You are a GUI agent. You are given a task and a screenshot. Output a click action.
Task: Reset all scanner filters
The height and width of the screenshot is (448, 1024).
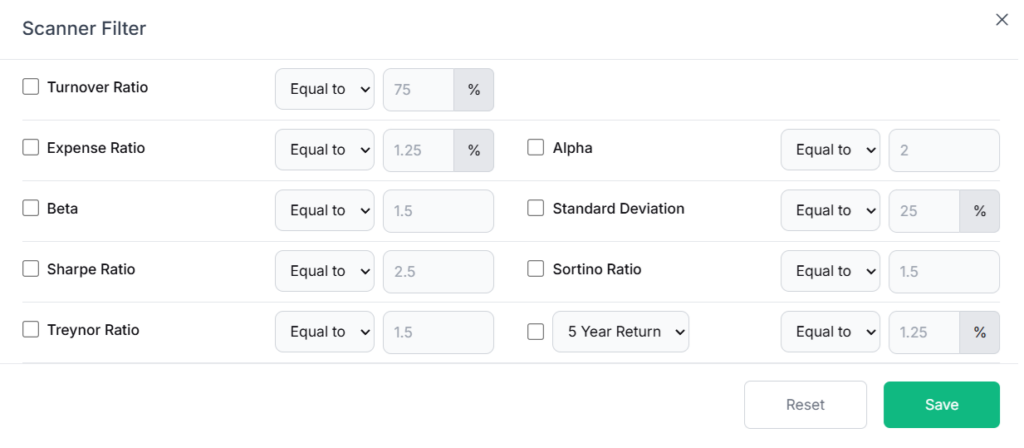(x=805, y=405)
